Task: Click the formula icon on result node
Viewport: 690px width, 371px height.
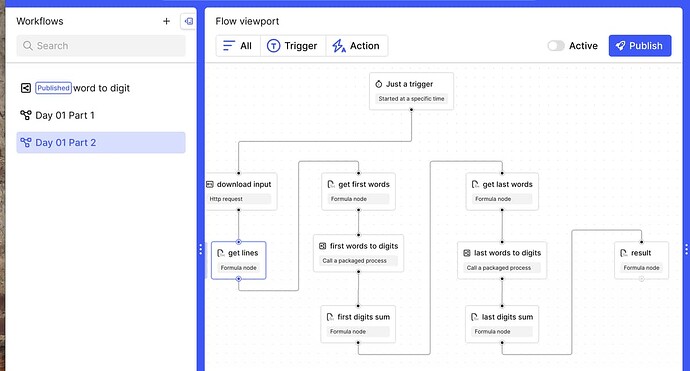Action: 624,253
